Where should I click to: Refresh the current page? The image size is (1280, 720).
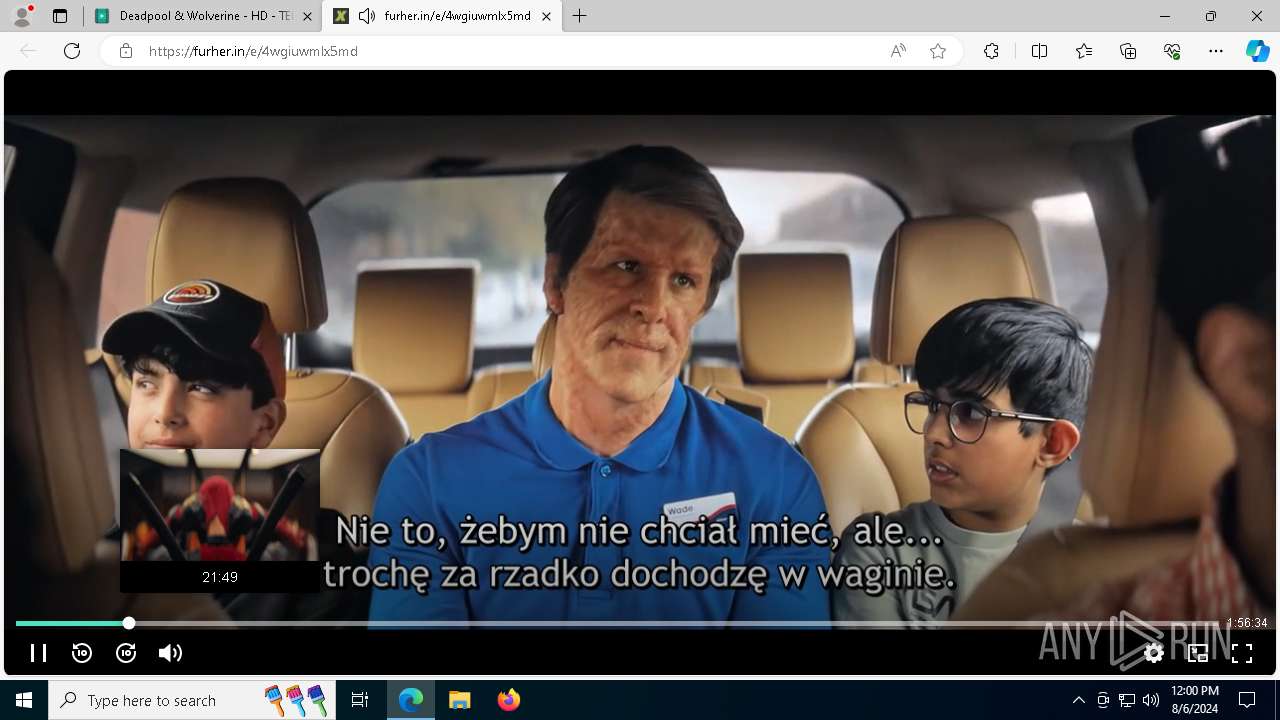72,51
